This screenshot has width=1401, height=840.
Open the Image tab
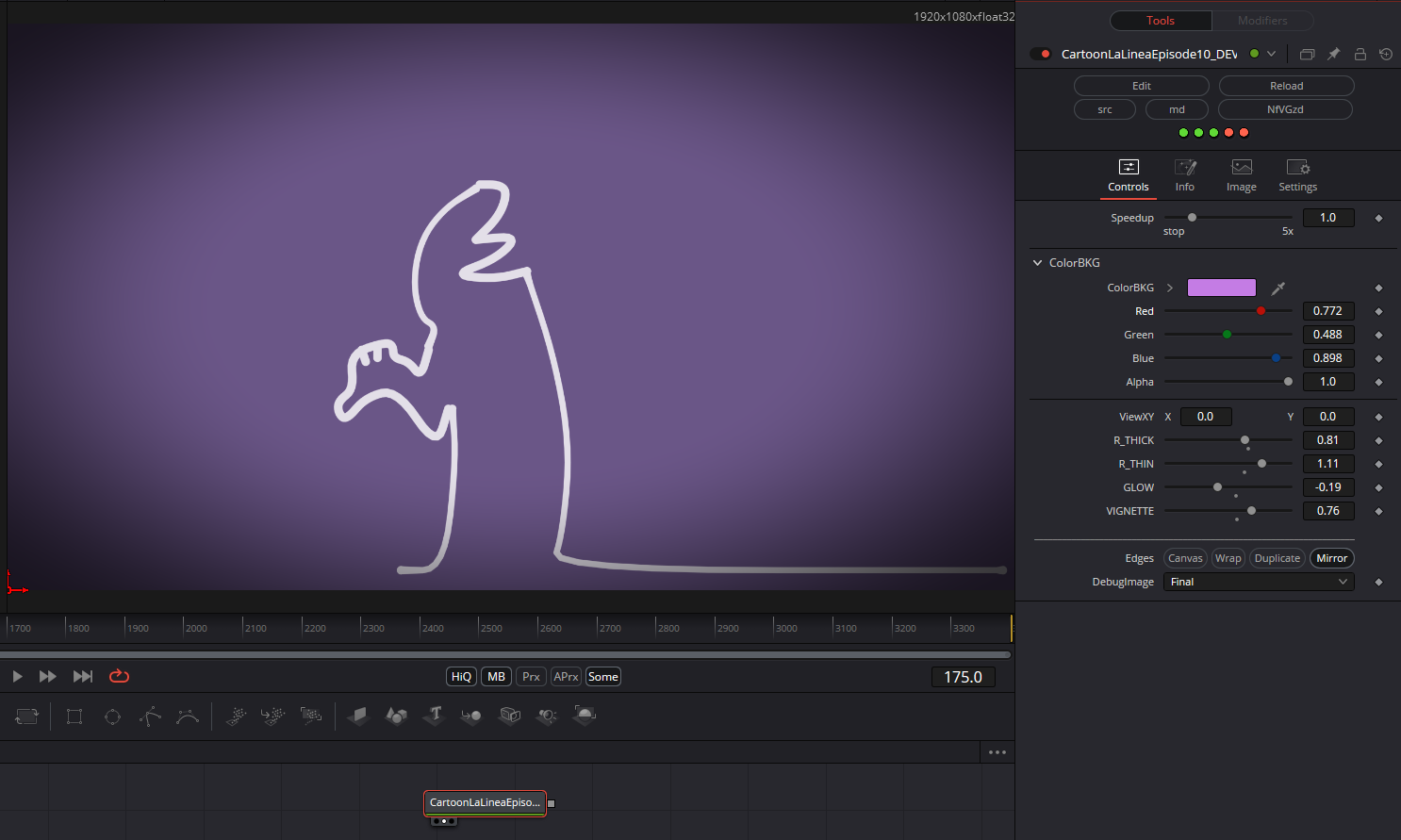coord(1242,176)
